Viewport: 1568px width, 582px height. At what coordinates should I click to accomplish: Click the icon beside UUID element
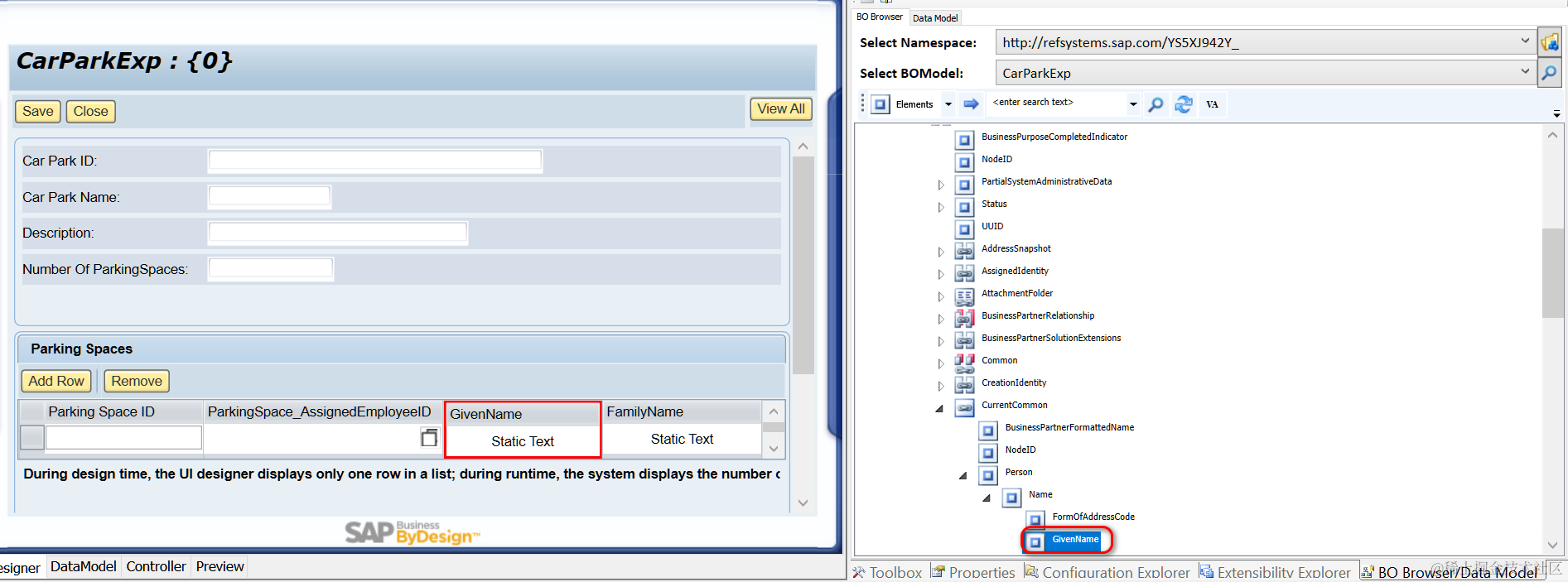964,229
